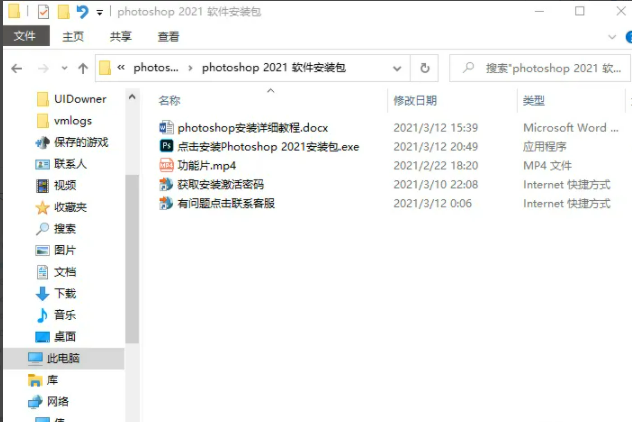The height and width of the screenshot is (422, 632).
Task: Sort by the 修改日期 column header
Action: [x=415, y=100]
